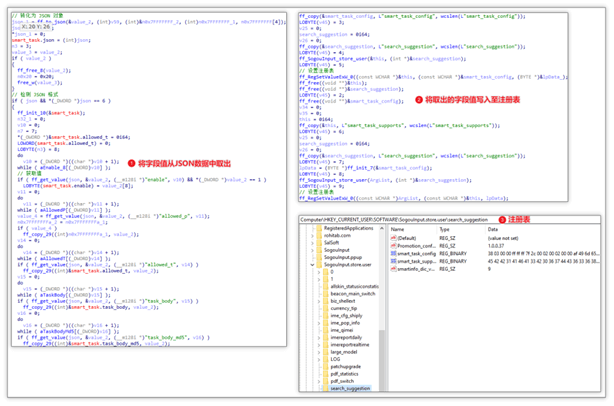Click the SogouInput.ppup folder icon
Viewport: 614px width, 406px height.
coord(319,257)
